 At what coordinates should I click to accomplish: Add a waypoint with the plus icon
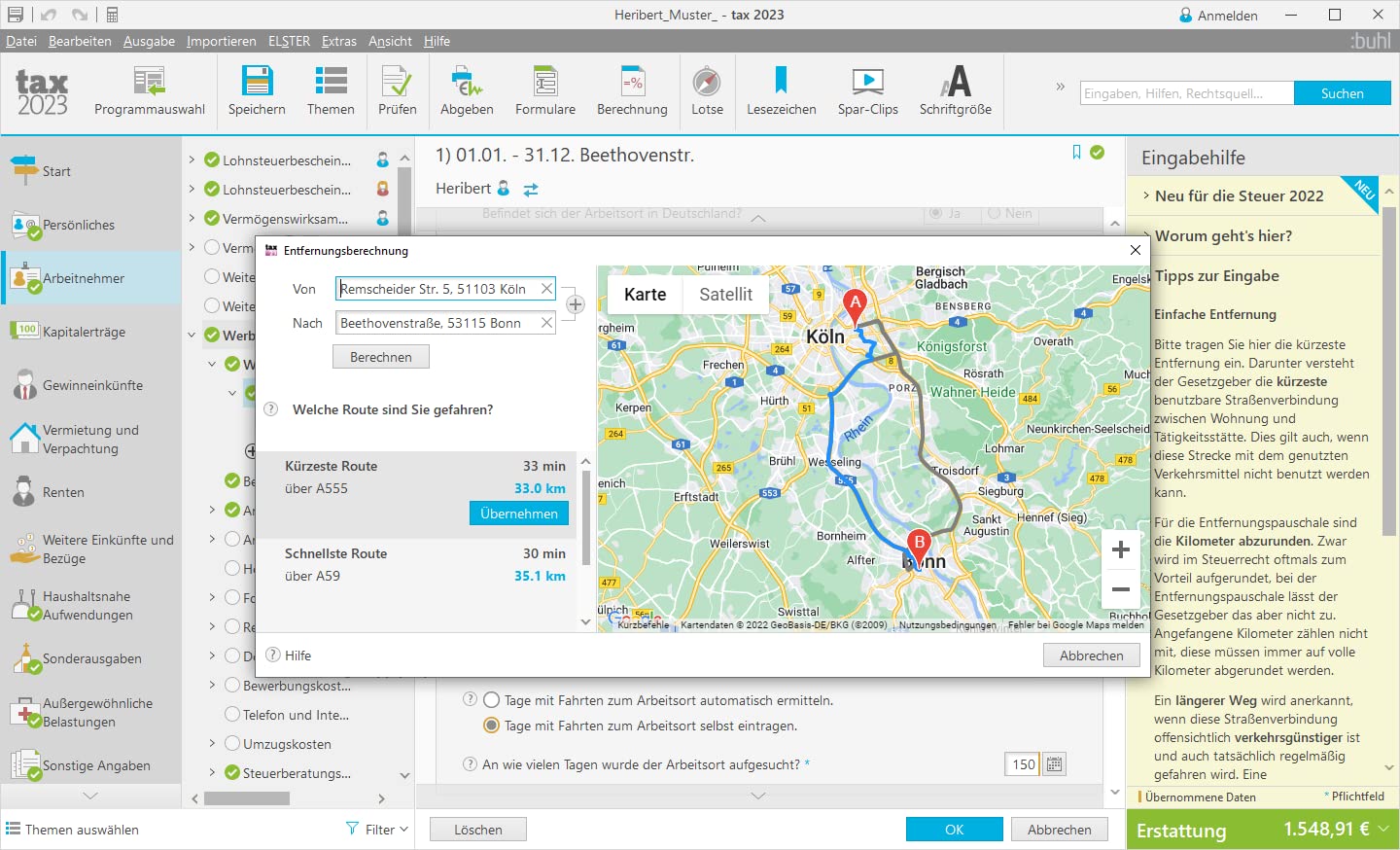575,305
